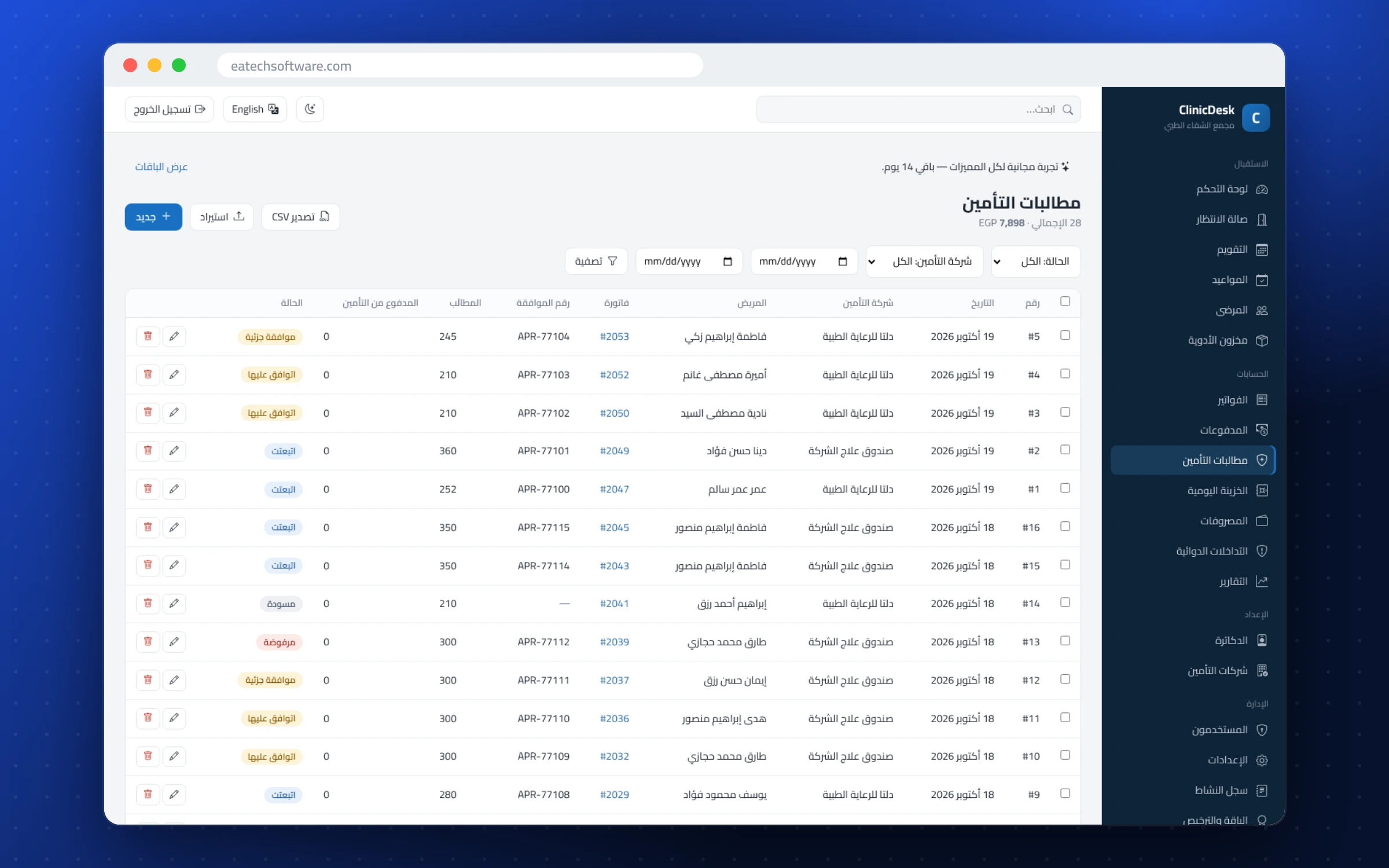Apply filters with تصفية button

596,262
